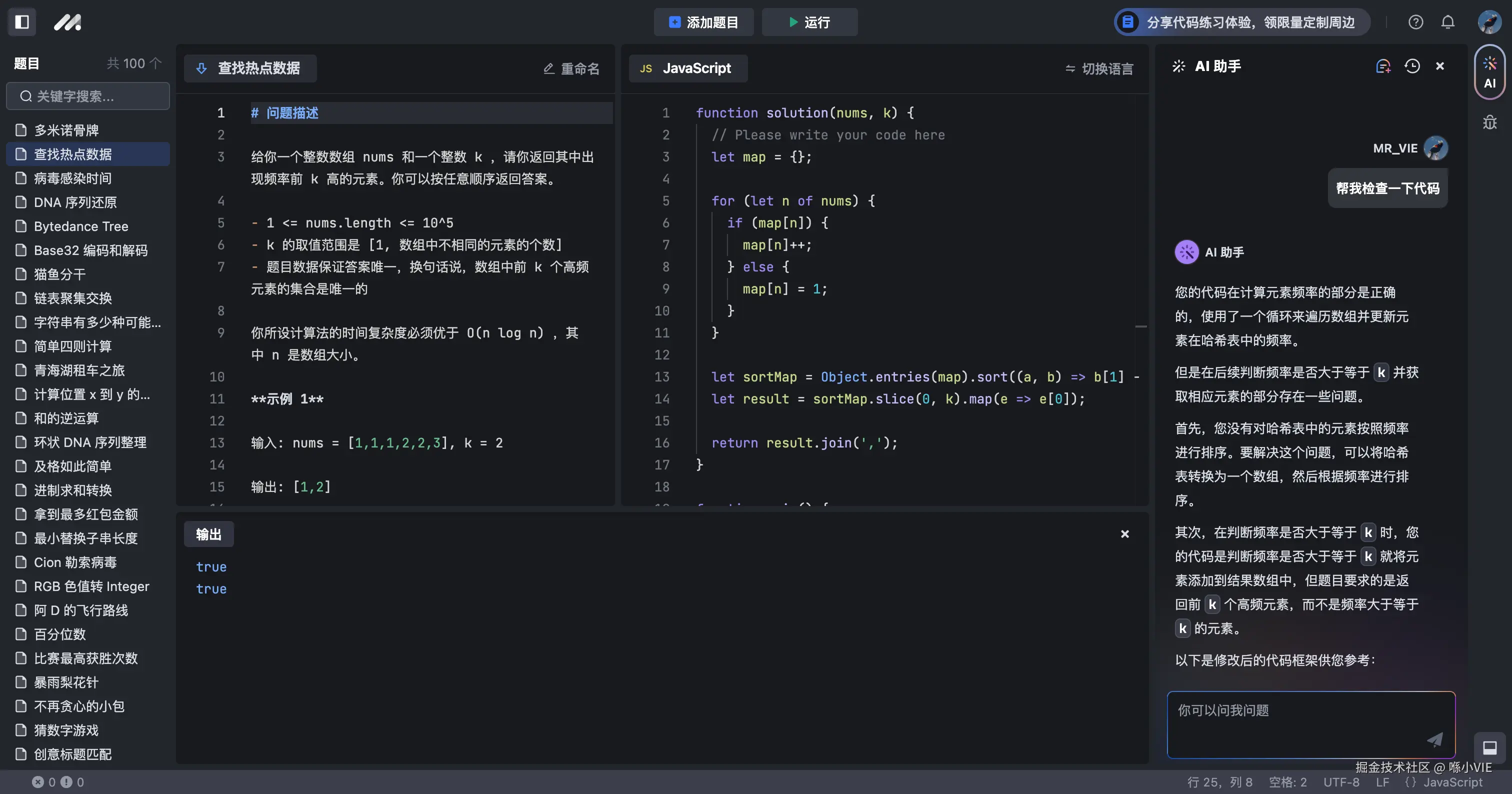Open the 切换语言 language switcher

click(1099, 68)
